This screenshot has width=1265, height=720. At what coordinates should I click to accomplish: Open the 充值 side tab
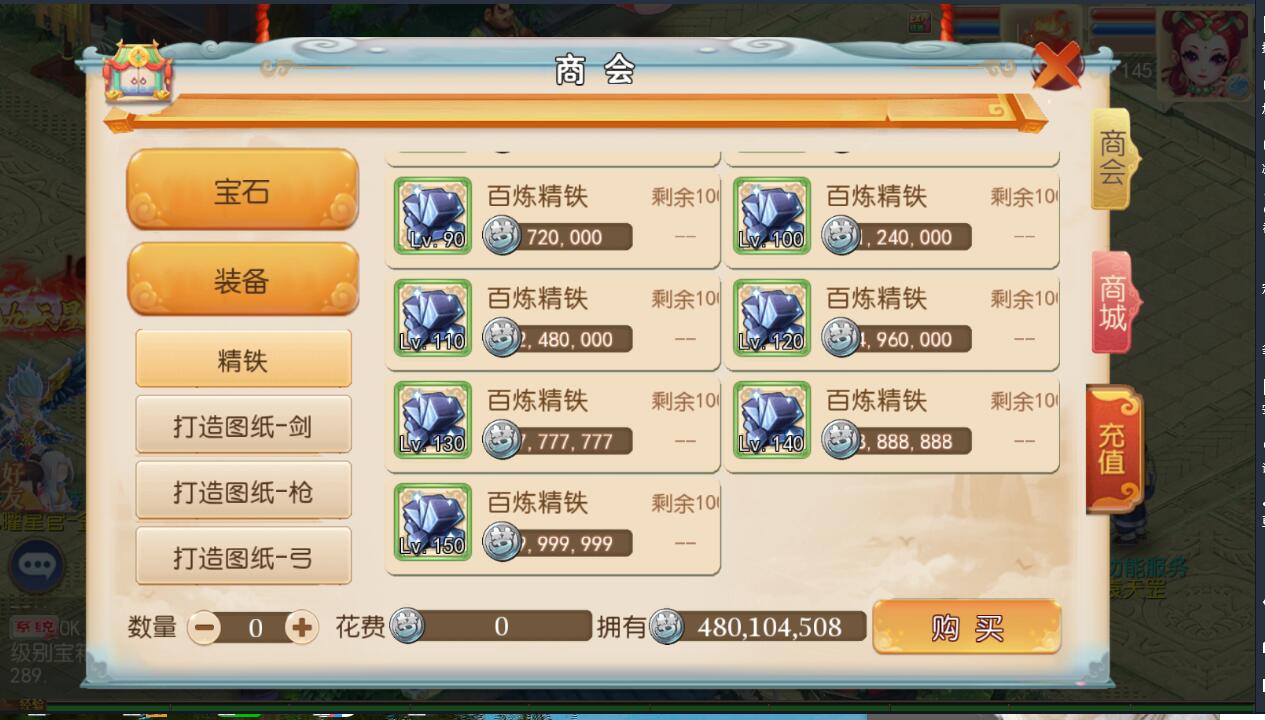tap(1113, 448)
